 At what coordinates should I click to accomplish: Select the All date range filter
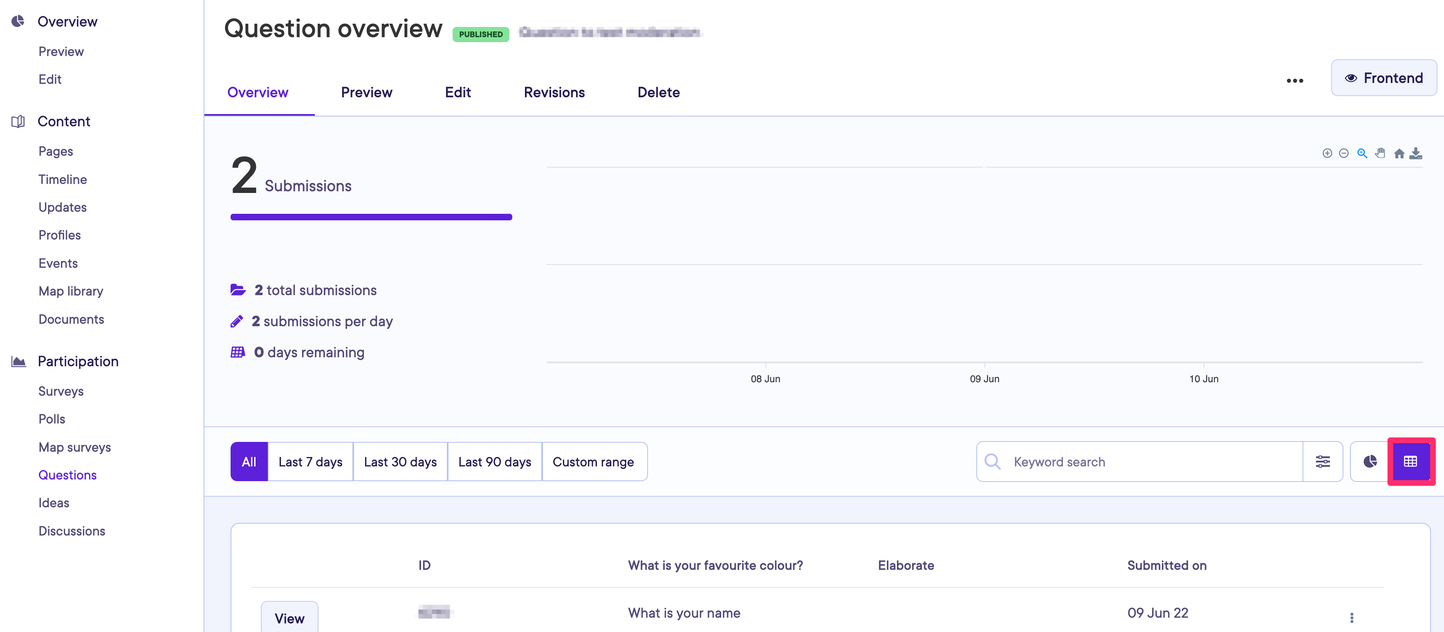click(249, 462)
